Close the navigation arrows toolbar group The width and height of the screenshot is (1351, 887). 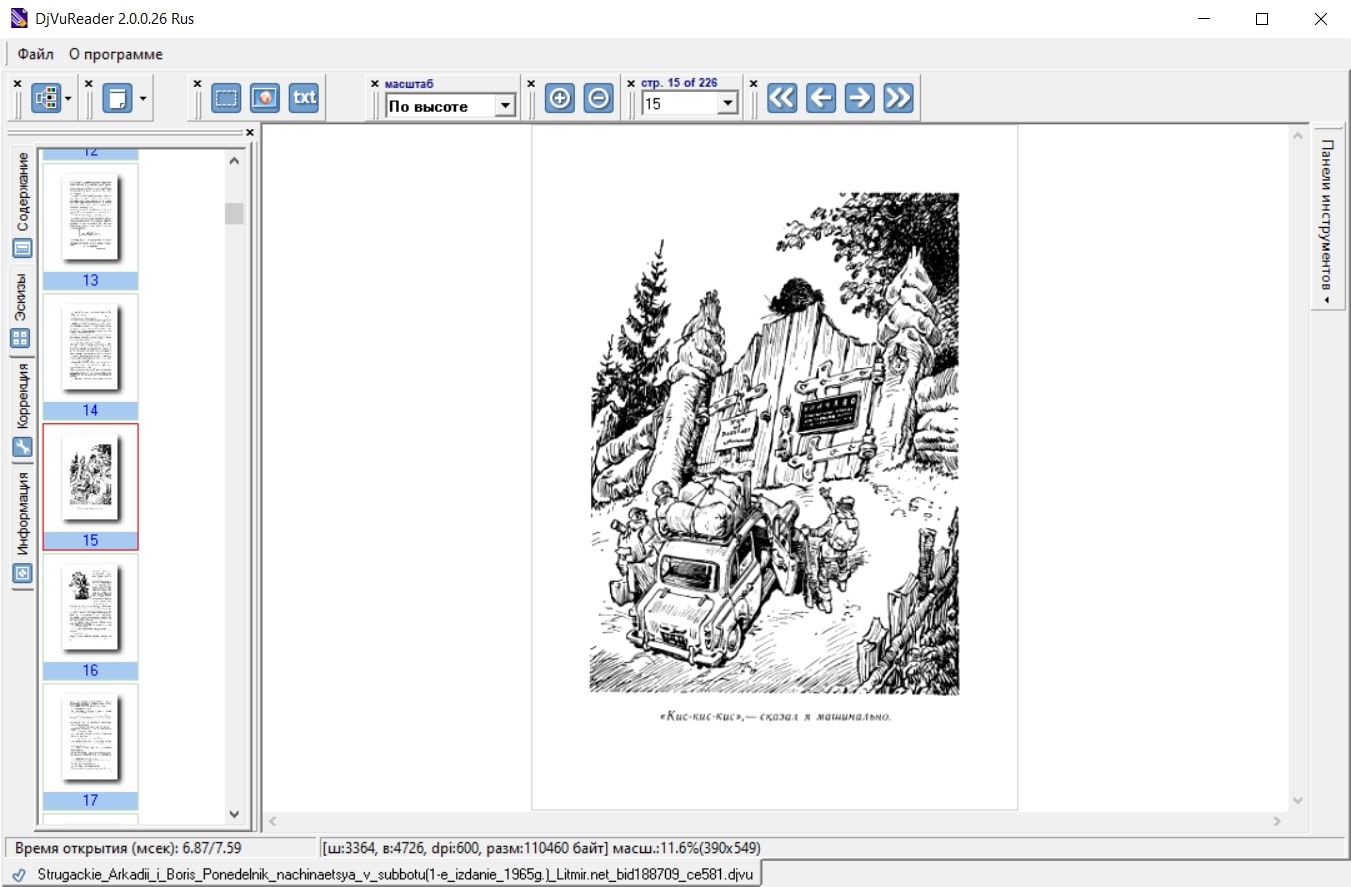[x=754, y=84]
